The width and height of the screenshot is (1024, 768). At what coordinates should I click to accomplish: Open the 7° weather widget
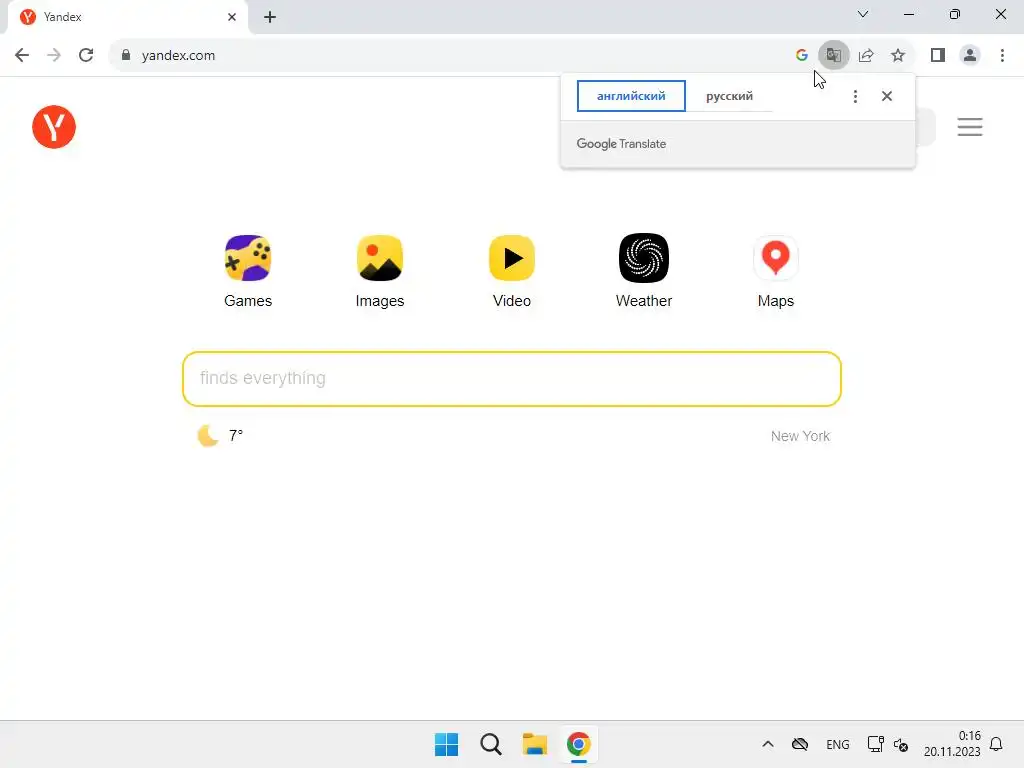(220, 436)
